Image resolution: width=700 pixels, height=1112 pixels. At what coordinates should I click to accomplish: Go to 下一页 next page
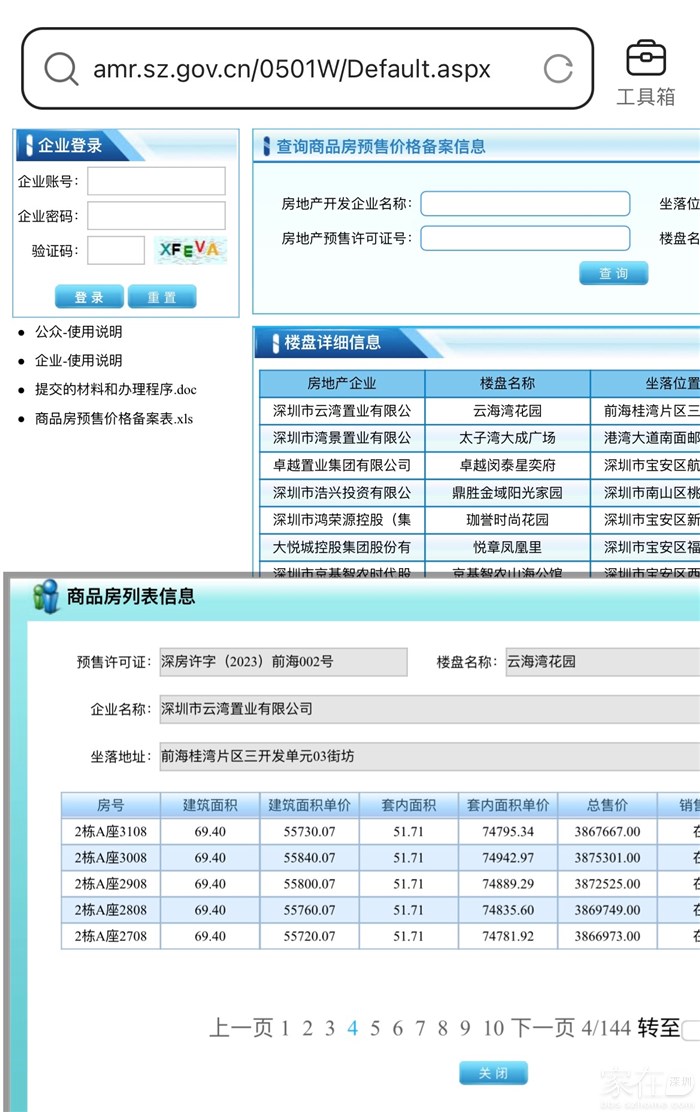(x=543, y=1028)
